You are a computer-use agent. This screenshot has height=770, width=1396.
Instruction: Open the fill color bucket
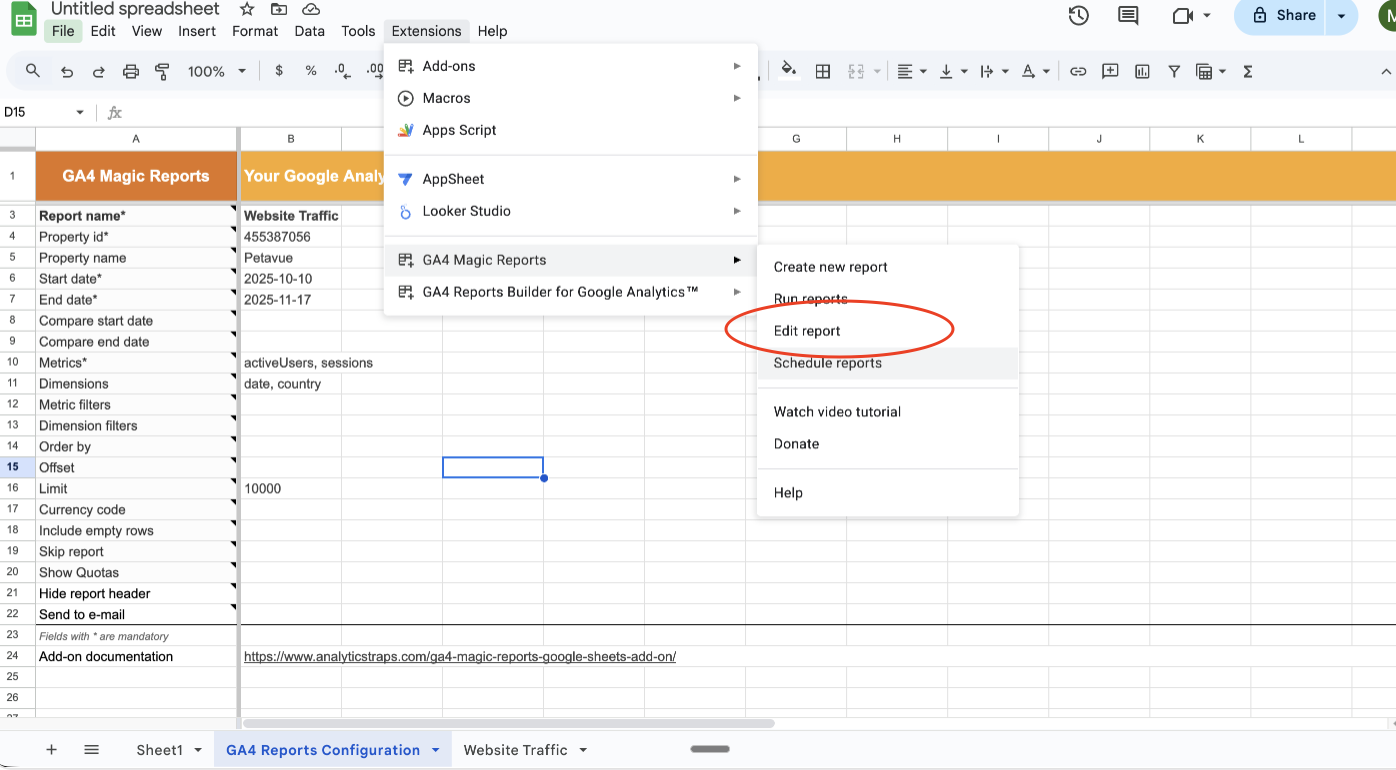click(x=789, y=71)
